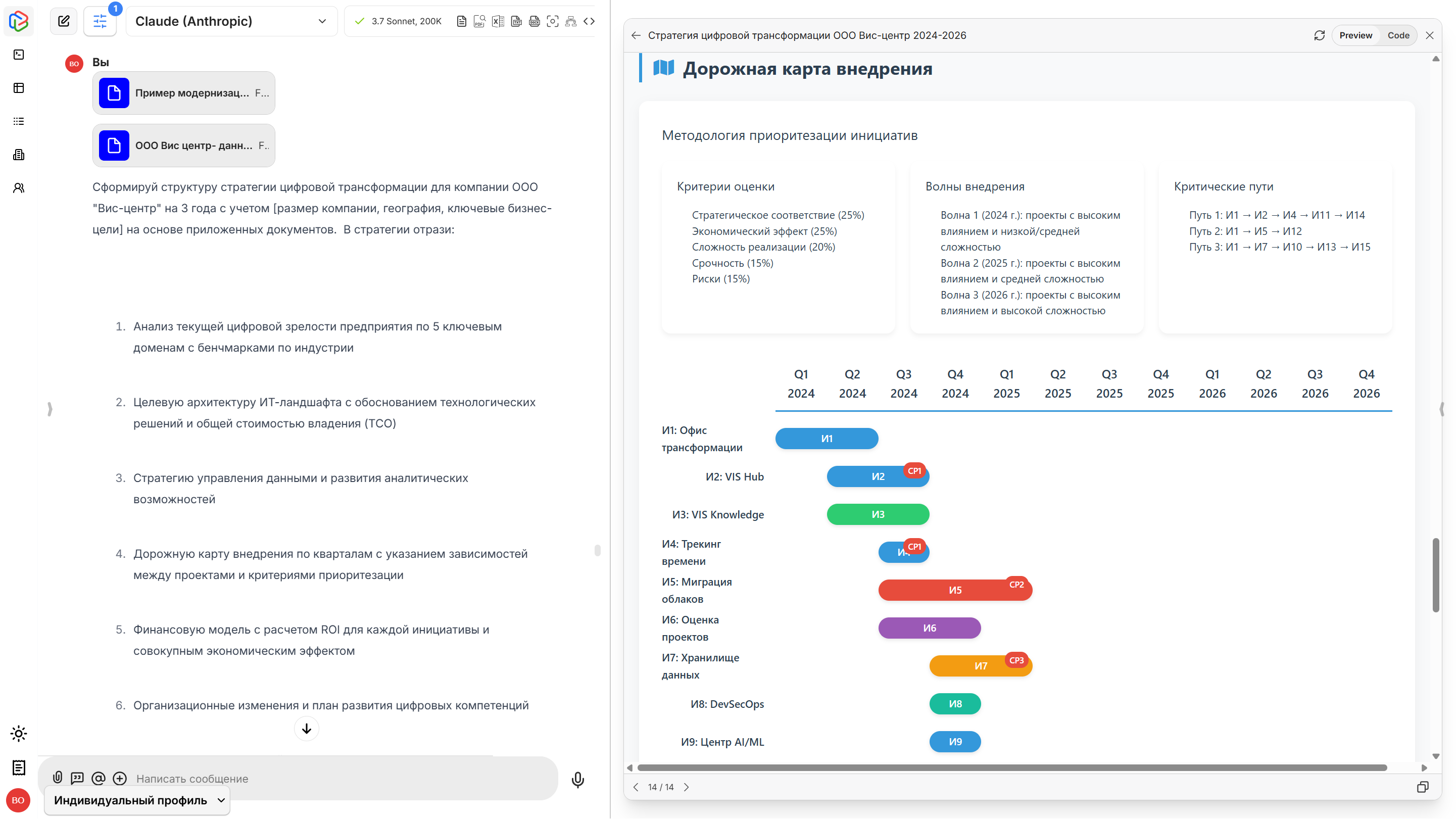Click the artifact horizontal scrollbar thumb
The image size is (1456, 819).
(x=1012, y=767)
